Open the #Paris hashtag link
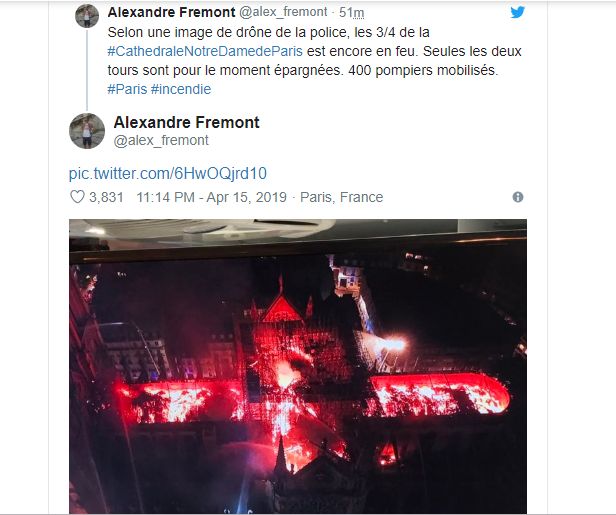This screenshot has width=616, height=515. coord(127,89)
